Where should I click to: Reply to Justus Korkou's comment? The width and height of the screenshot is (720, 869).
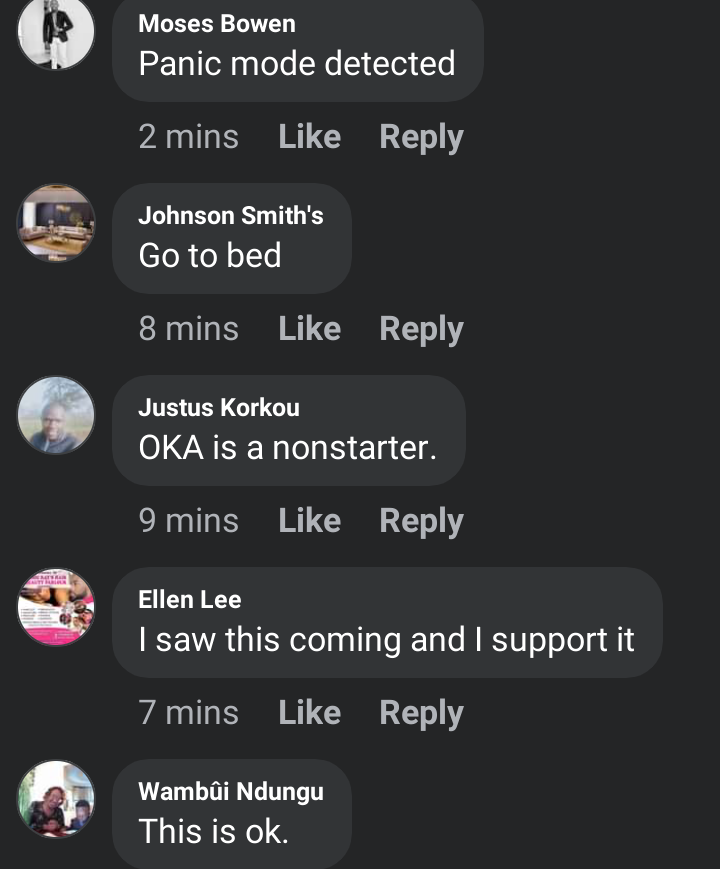(421, 521)
